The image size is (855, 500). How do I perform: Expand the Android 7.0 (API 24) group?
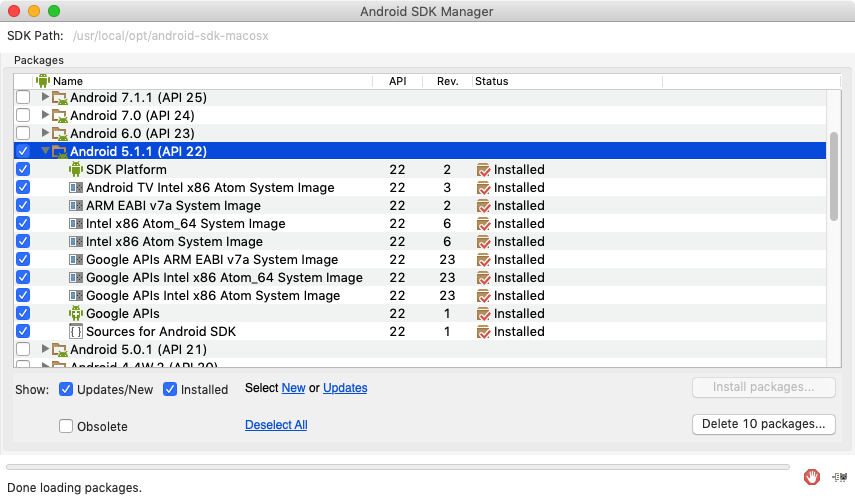(45, 116)
